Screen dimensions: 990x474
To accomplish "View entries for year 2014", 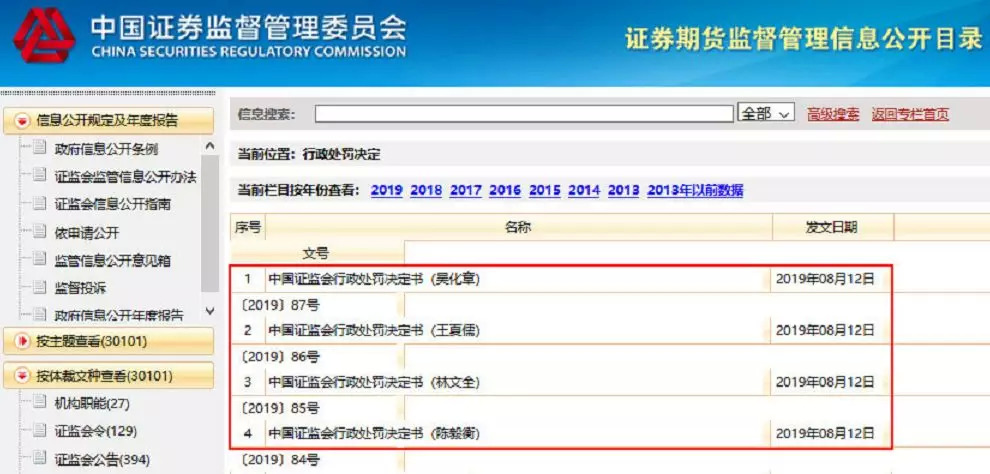I will [x=584, y=190].
